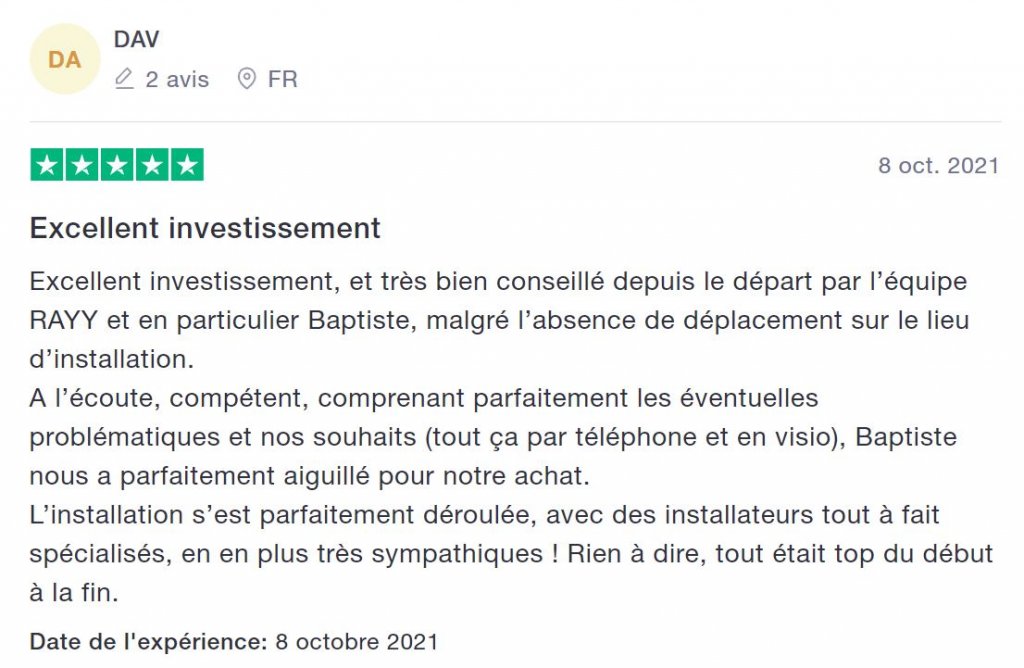Click the DA reviewer avatar circle

tap(65, 59)
